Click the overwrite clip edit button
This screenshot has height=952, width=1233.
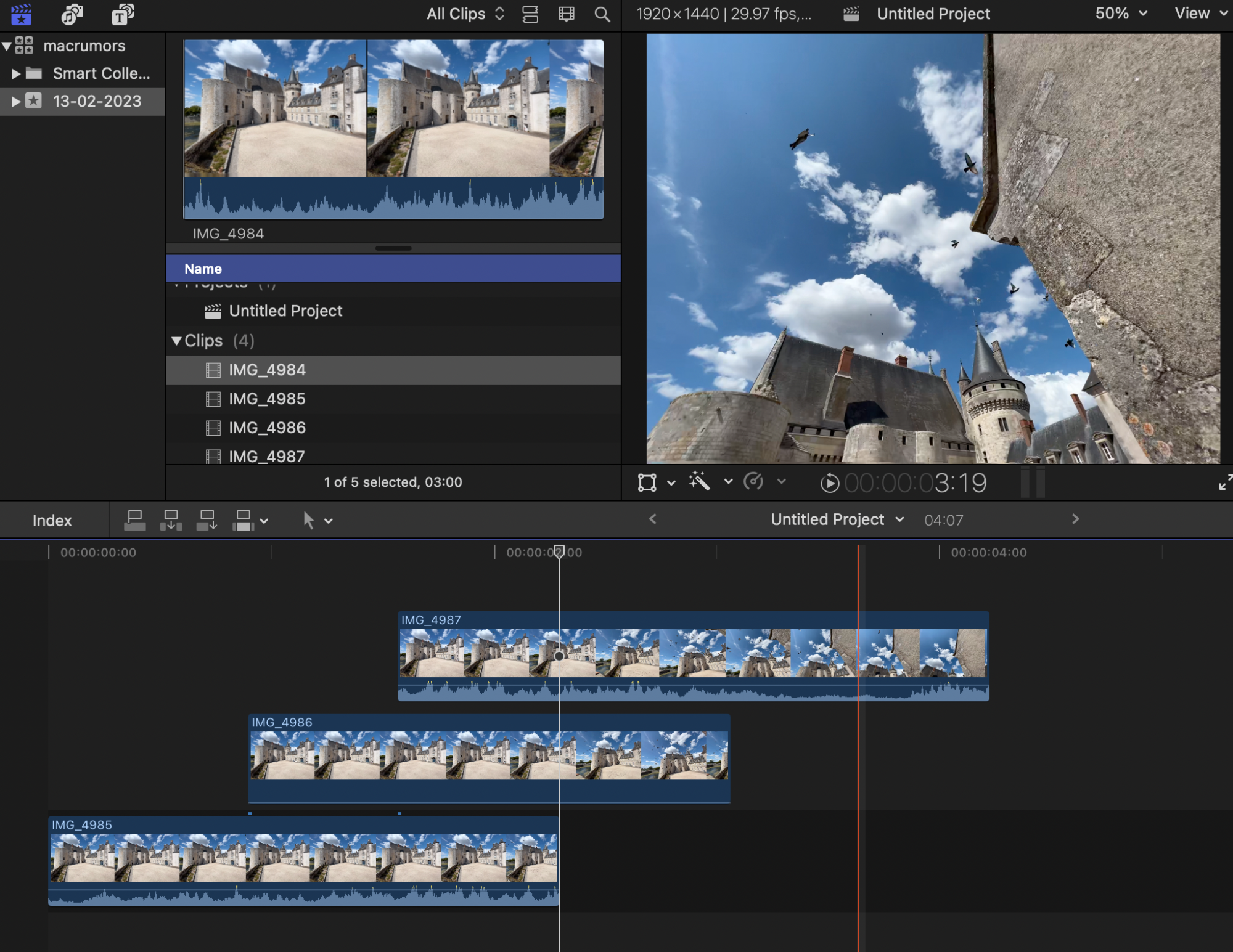coord(243,520)
